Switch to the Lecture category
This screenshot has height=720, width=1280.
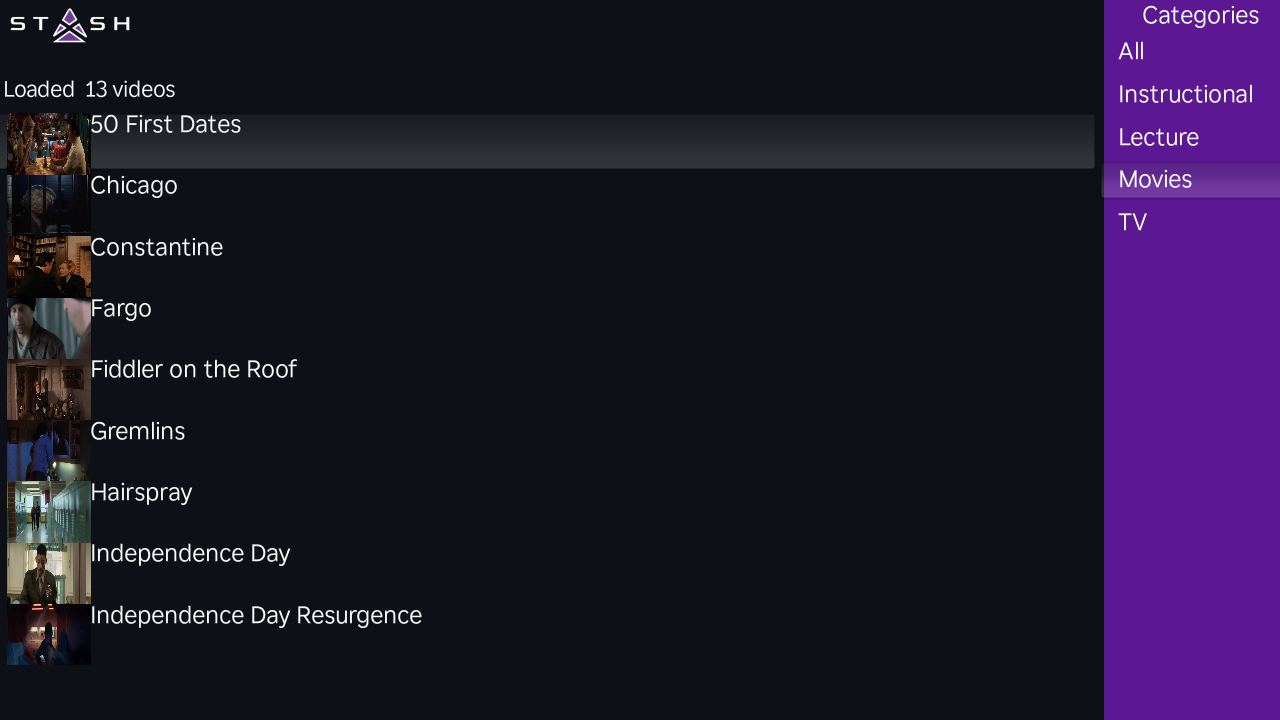coord(1158,138)
